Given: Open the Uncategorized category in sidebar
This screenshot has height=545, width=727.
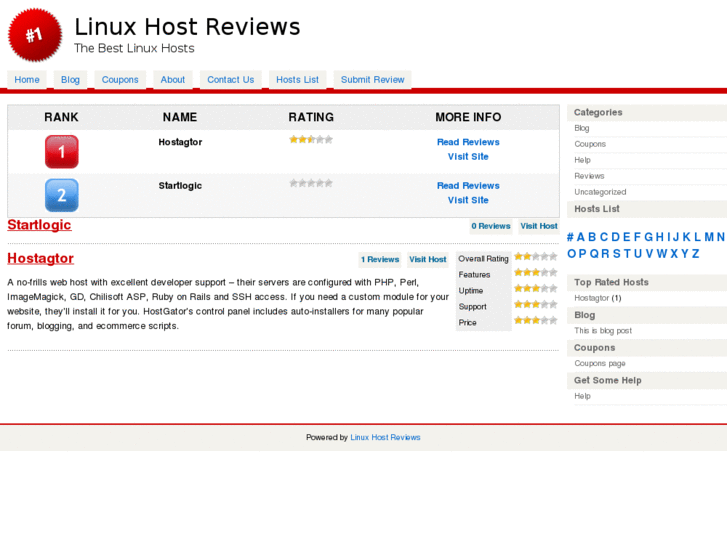Looking at the screenshot, I should point(600,192).
